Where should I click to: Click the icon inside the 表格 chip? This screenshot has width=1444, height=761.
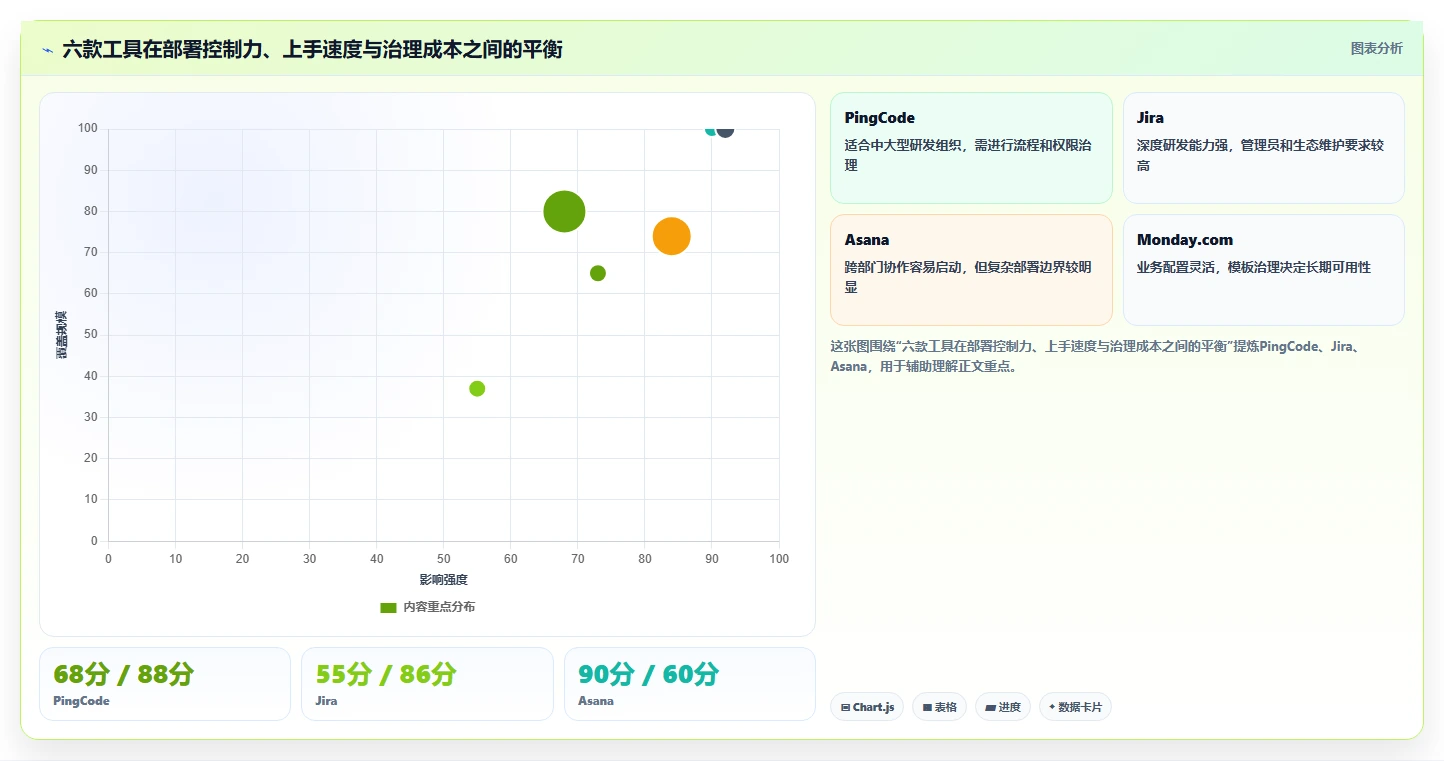pos(927,707)
